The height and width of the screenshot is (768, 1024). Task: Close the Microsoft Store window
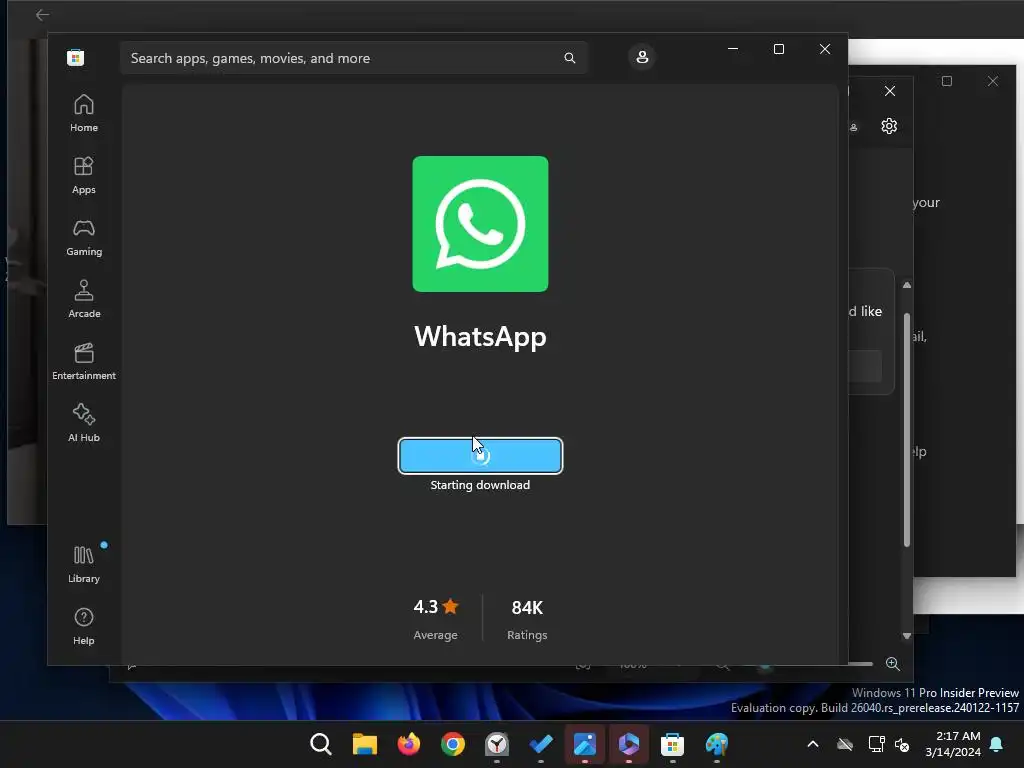825,49
